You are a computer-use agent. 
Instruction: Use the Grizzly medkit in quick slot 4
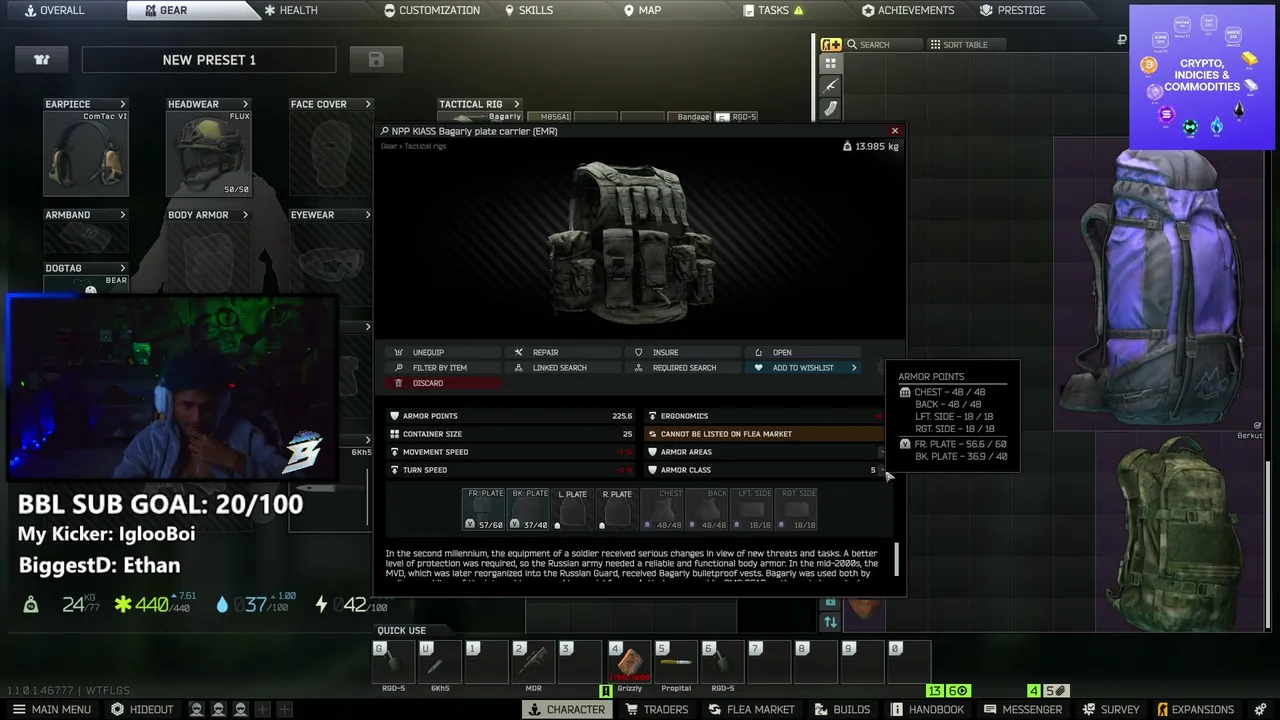[x=629, y=664]
